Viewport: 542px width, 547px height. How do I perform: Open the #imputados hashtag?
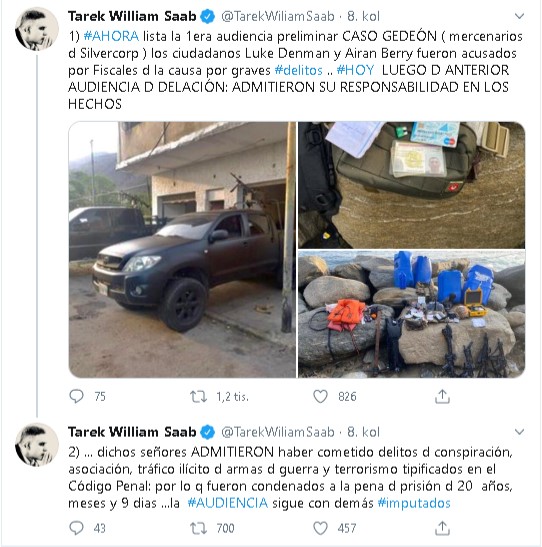(x=414, y=503)
